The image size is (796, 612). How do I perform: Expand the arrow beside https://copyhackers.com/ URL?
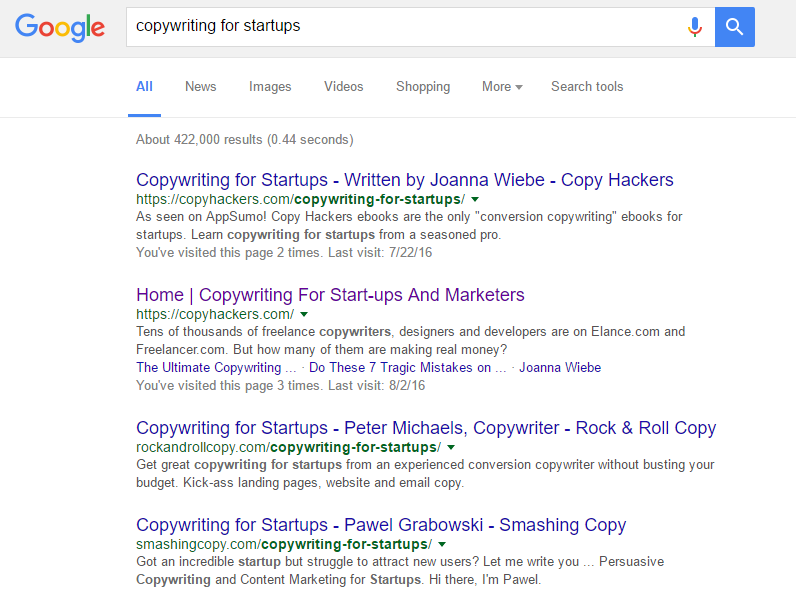click(304, 315)
